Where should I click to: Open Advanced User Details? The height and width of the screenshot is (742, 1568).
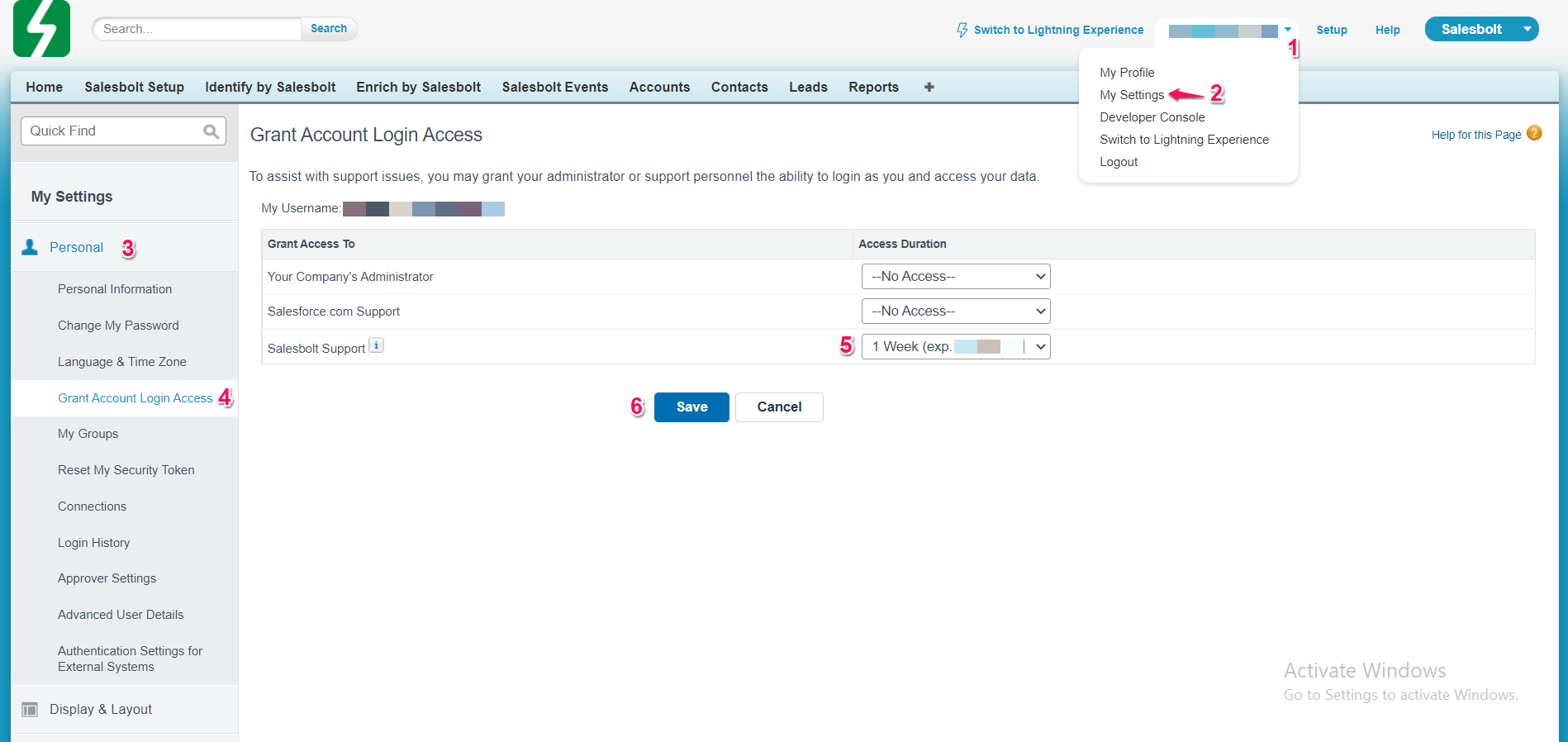(x=121, y=615)
